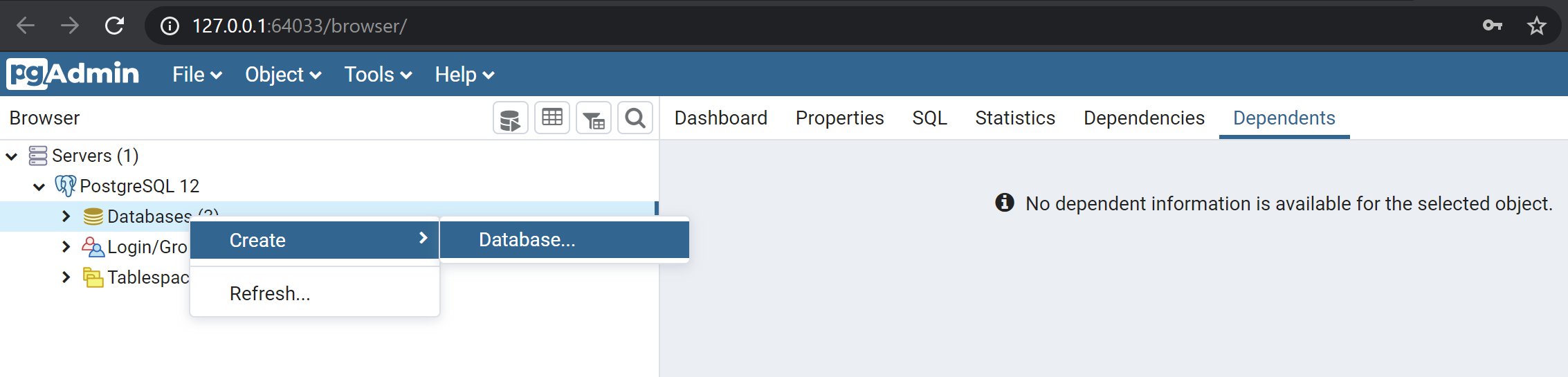
Task: Click the Query Tool icon in Browser toolbar
Action: click(x=510, y=119)
